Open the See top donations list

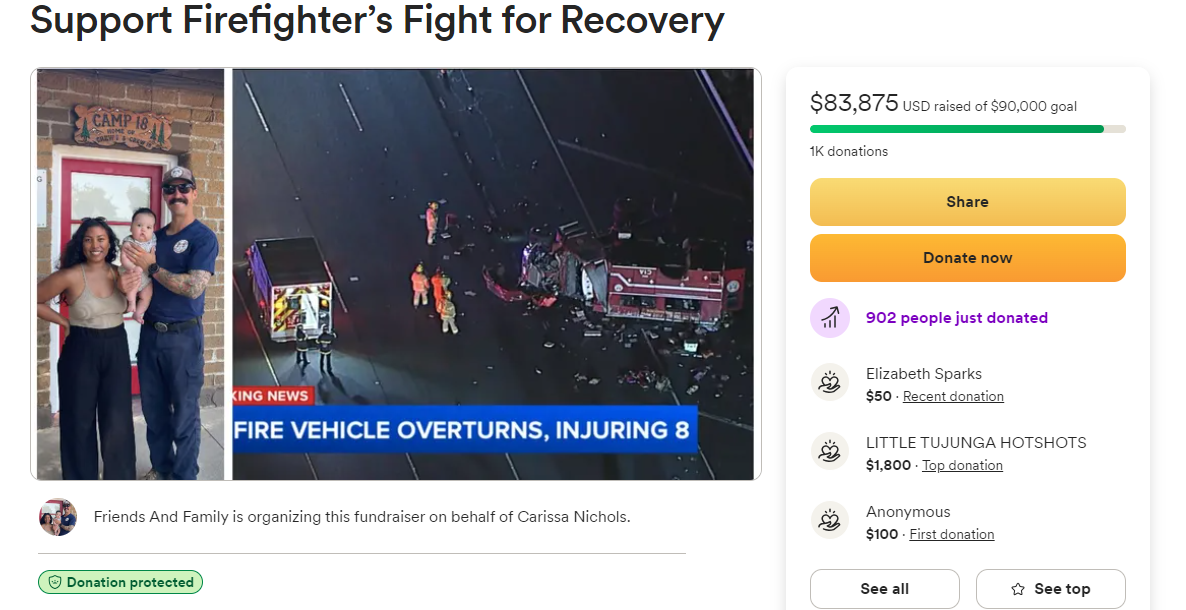tap(1051, 589)
